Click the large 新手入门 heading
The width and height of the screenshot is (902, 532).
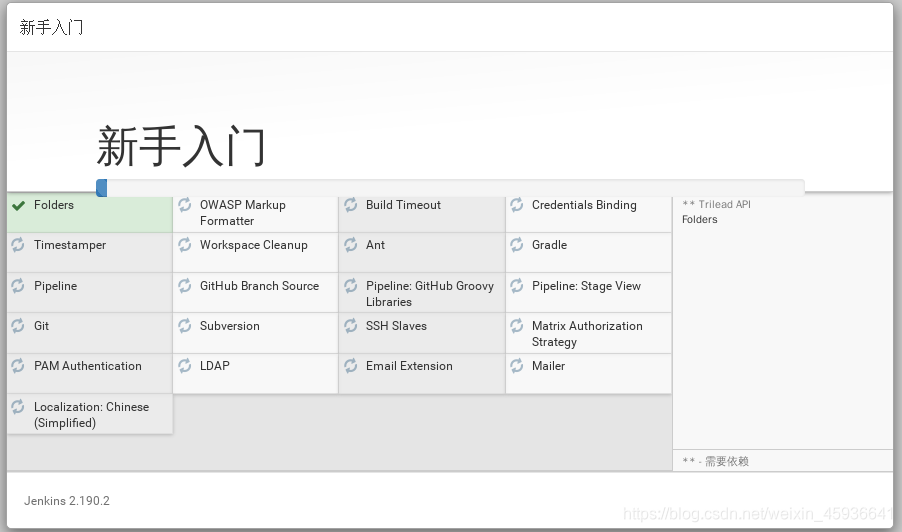point(181,147)
